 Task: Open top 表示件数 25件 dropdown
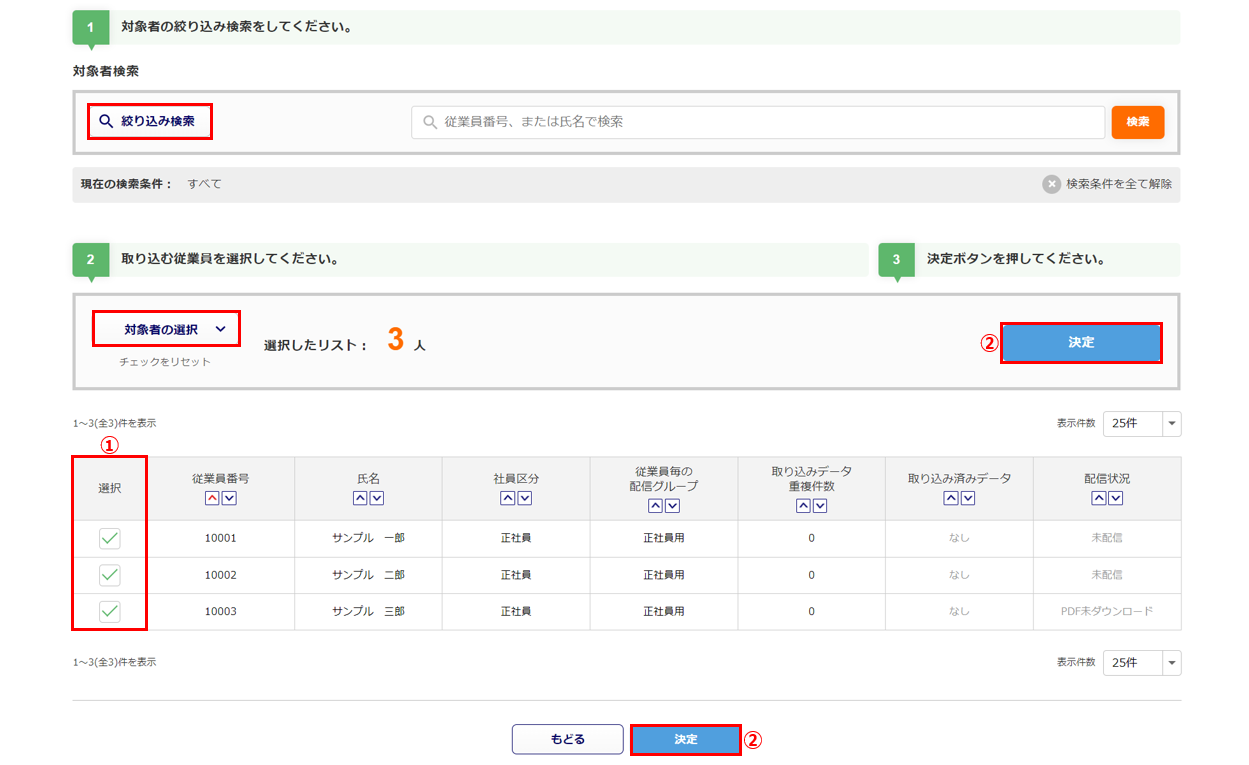(x=1141, y=423)
